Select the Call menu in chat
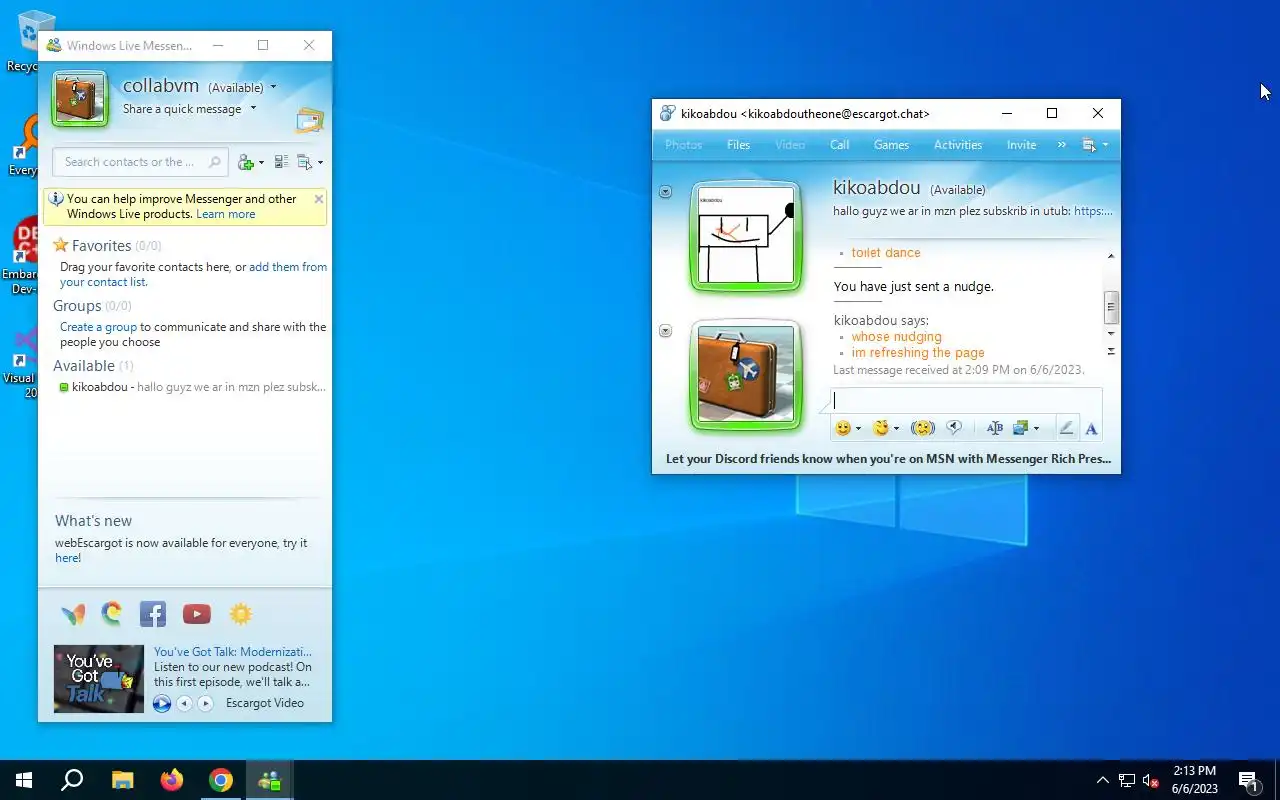 (x=840, y=145)
